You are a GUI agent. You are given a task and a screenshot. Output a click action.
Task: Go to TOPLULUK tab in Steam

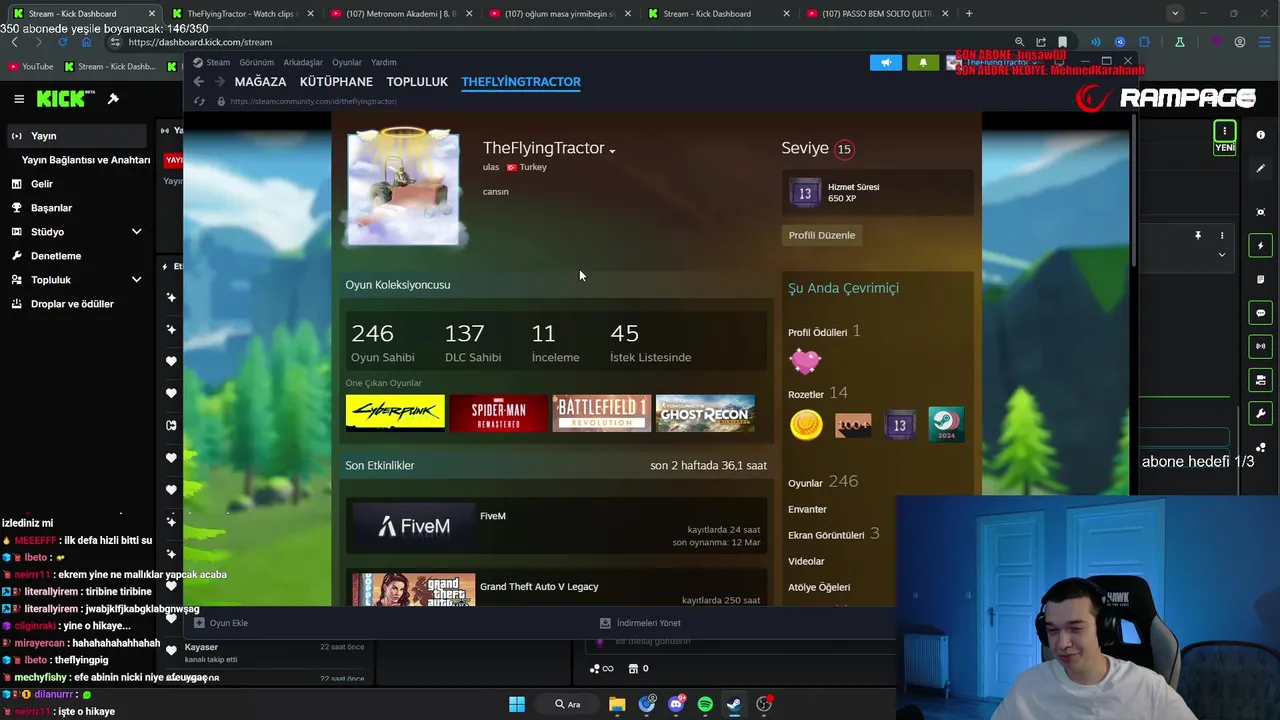click(x=417, y=82)
